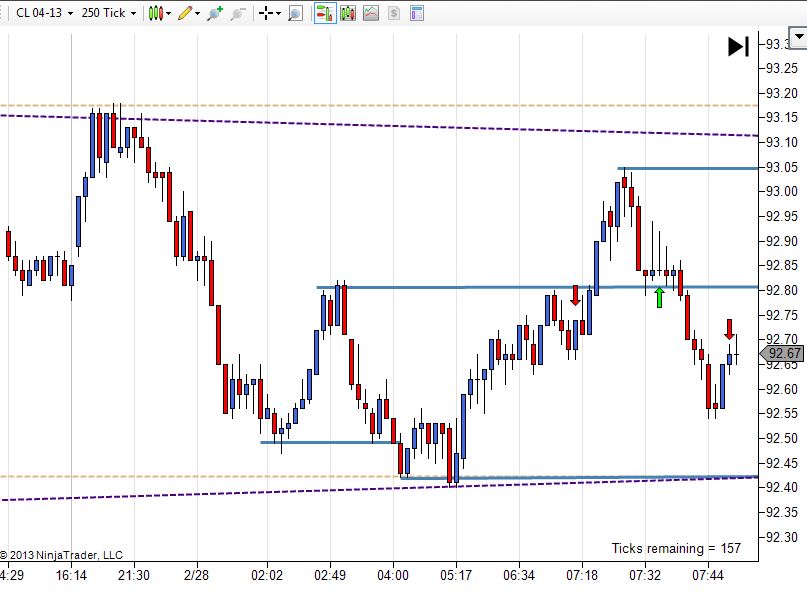The width and height of the screenshot is (807, 593).
Task: Click the 93.20 price axis label
Action: (782, 93)
